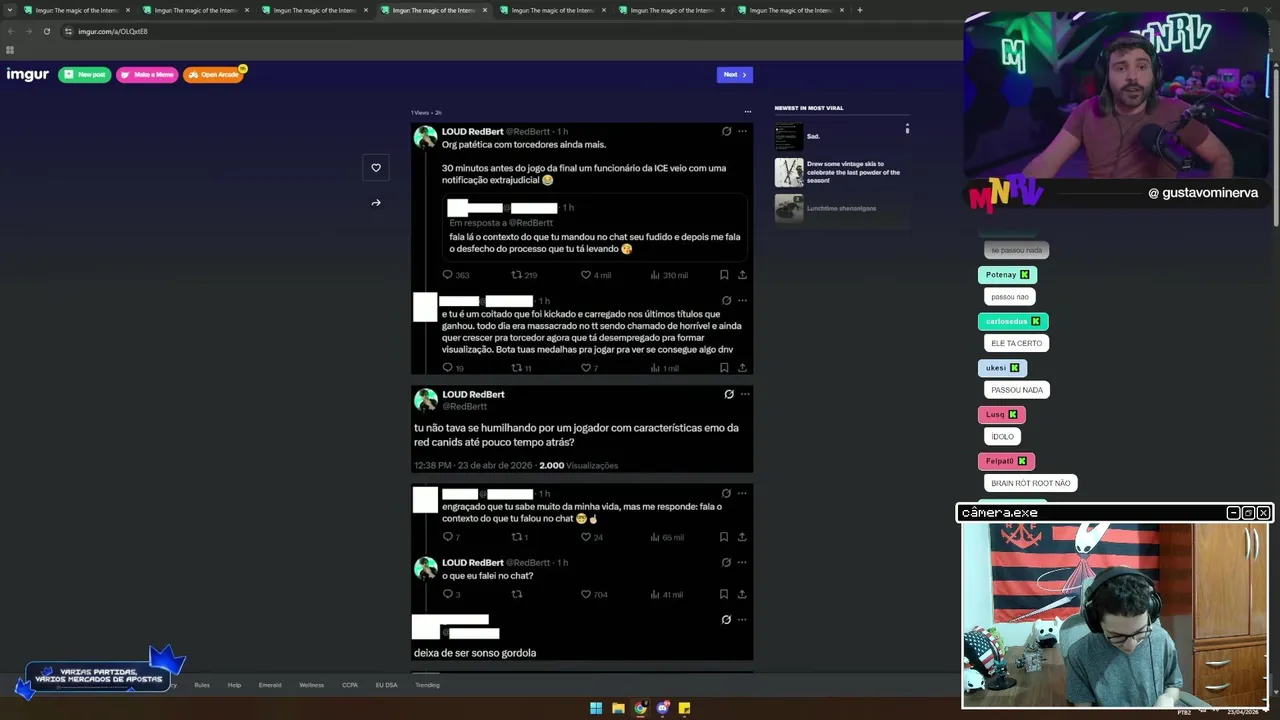Click chat username Lusq
Image resolution: width=1280 pixels, height=720 pixels.
pos(995,415)
